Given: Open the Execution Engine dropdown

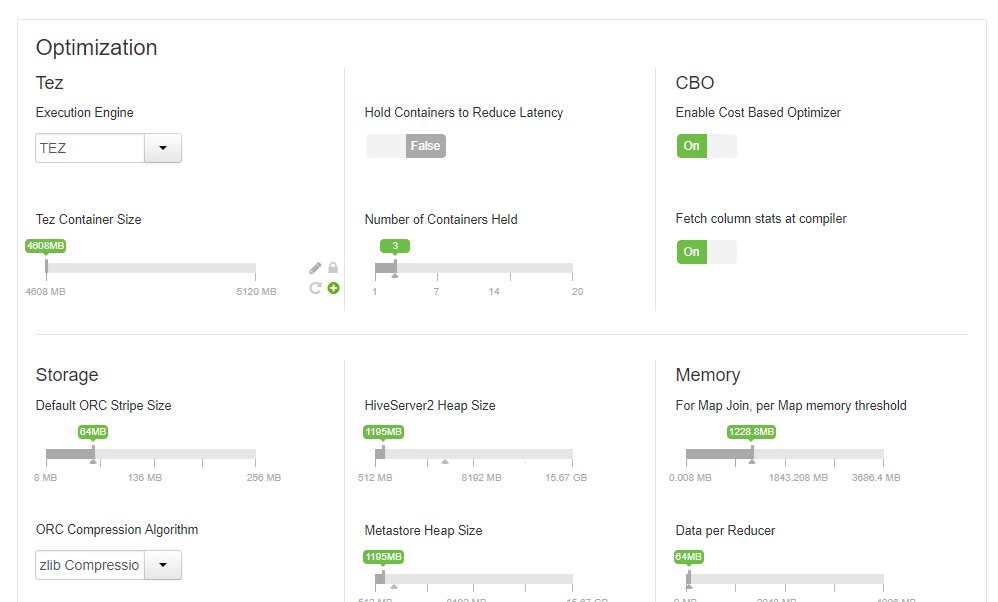Looking at the screenshot, I should 163,148.
